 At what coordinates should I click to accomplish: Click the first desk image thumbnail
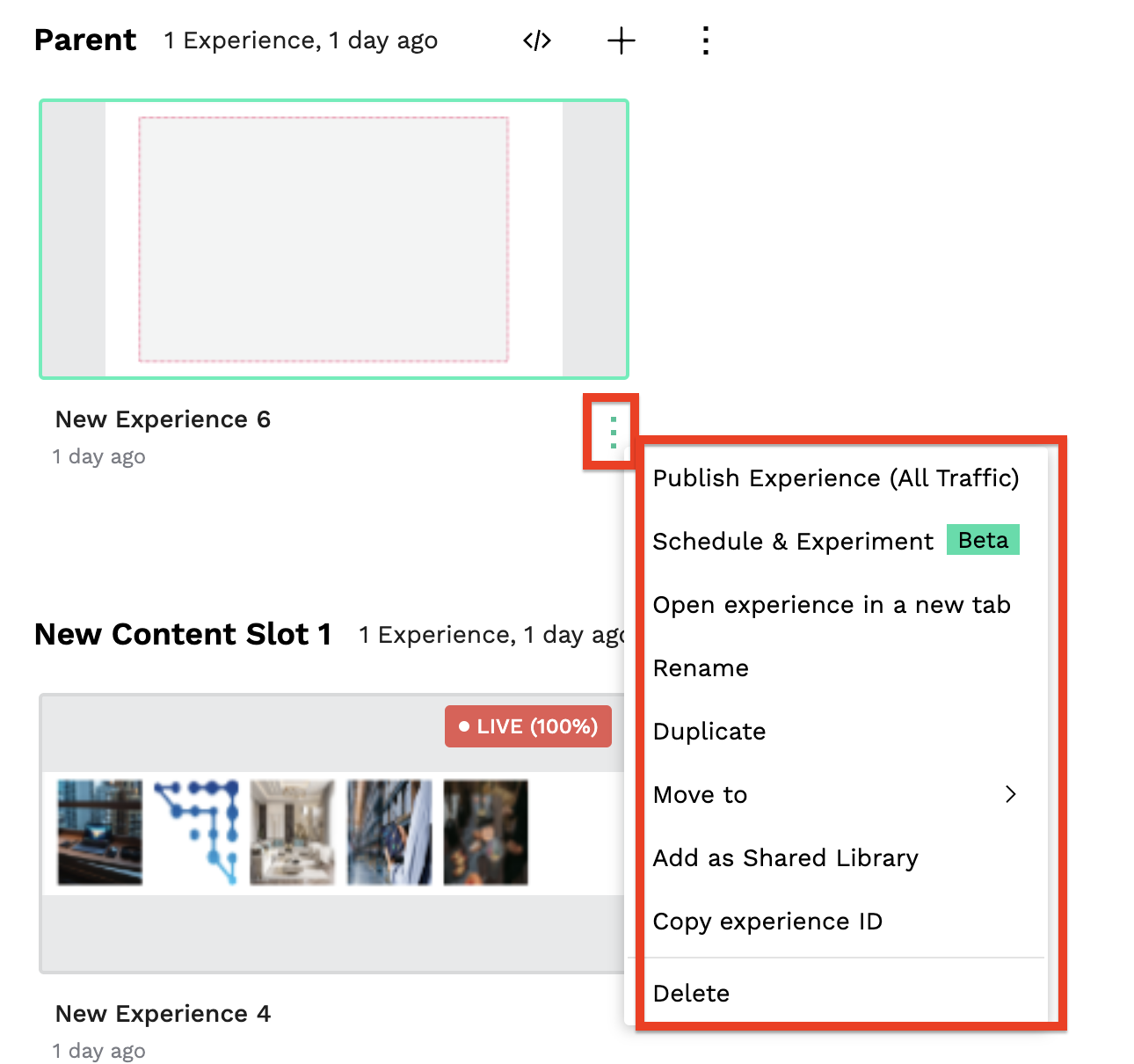pos(99,832)
